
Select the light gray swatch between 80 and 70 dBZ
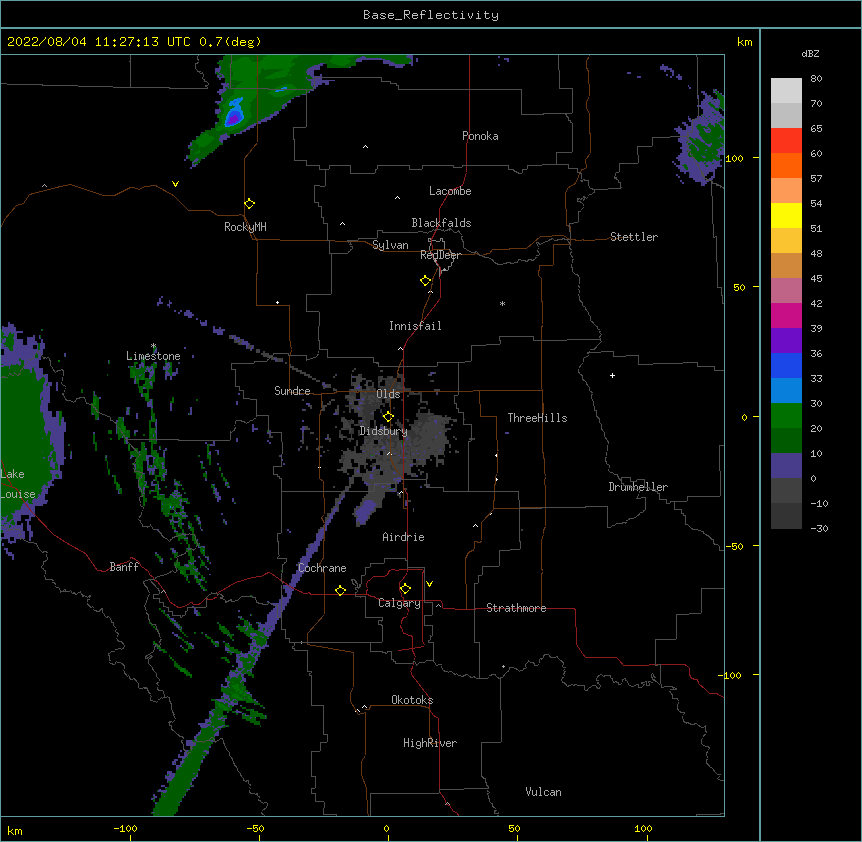[786, 91]
